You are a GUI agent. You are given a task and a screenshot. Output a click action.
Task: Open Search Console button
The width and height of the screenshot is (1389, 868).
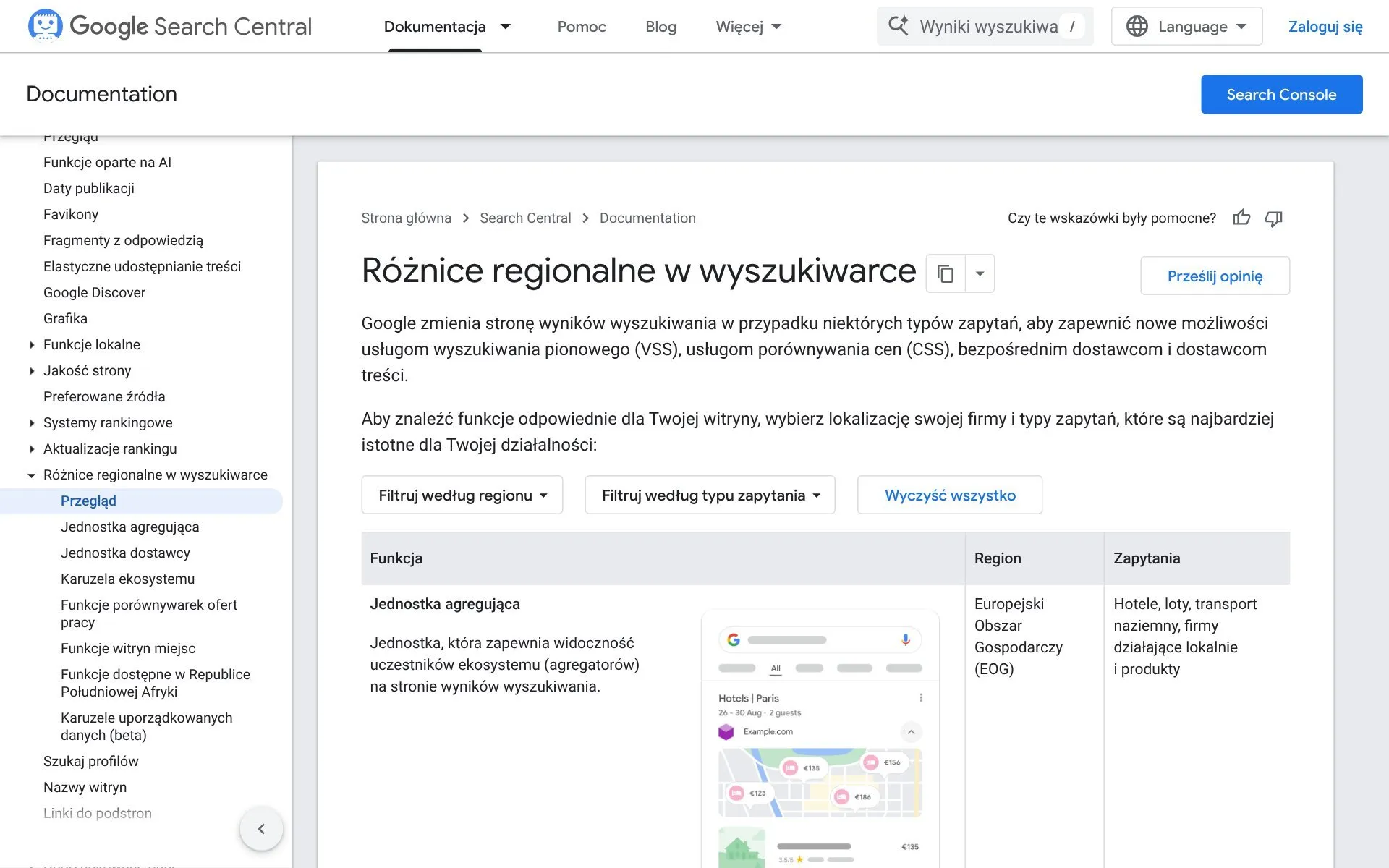(x=1281, y=94)
